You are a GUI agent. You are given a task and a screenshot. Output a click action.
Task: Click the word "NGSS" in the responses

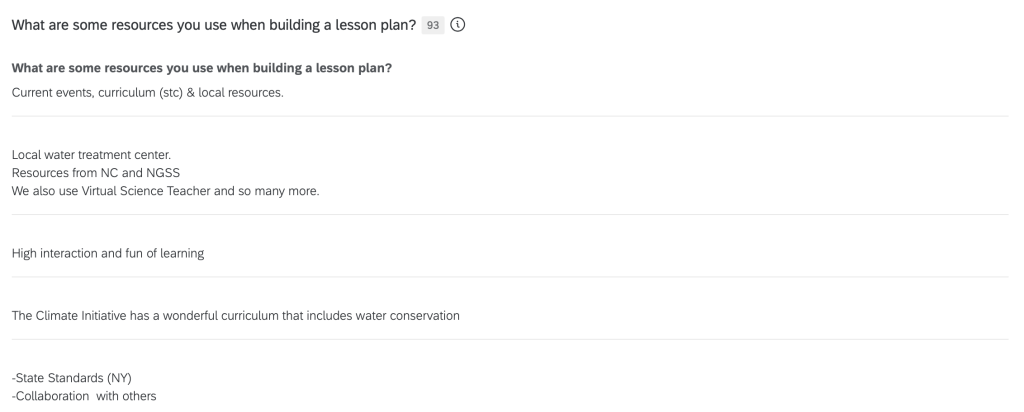[x=160, y=173]
